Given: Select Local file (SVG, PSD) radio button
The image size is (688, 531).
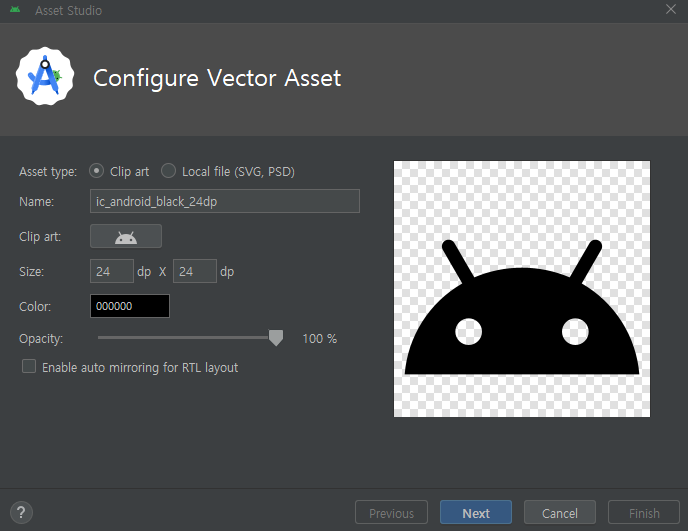Looking at the screenshot, I should coord(168,171).
